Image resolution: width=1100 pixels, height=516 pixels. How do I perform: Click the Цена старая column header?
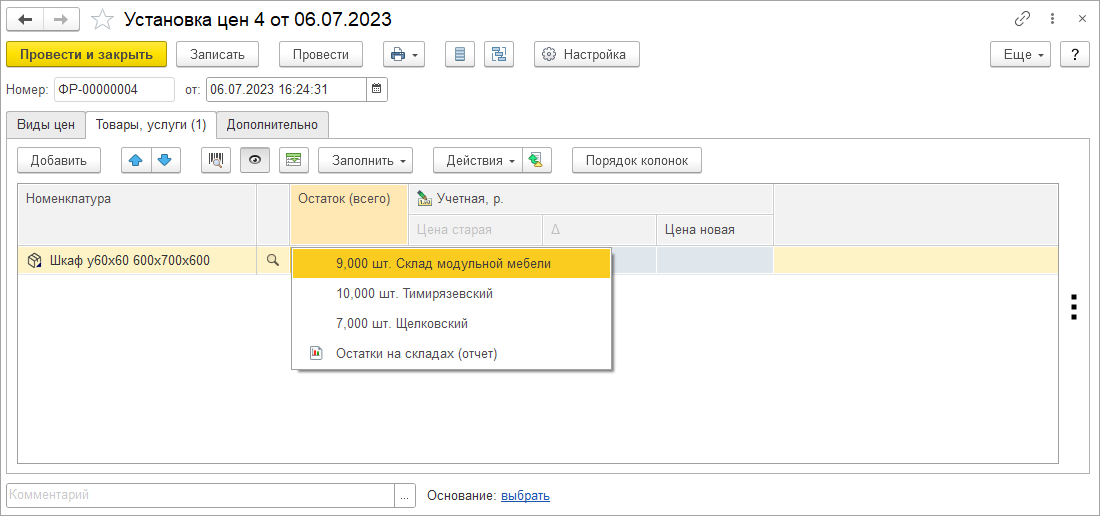pos(475,229)
